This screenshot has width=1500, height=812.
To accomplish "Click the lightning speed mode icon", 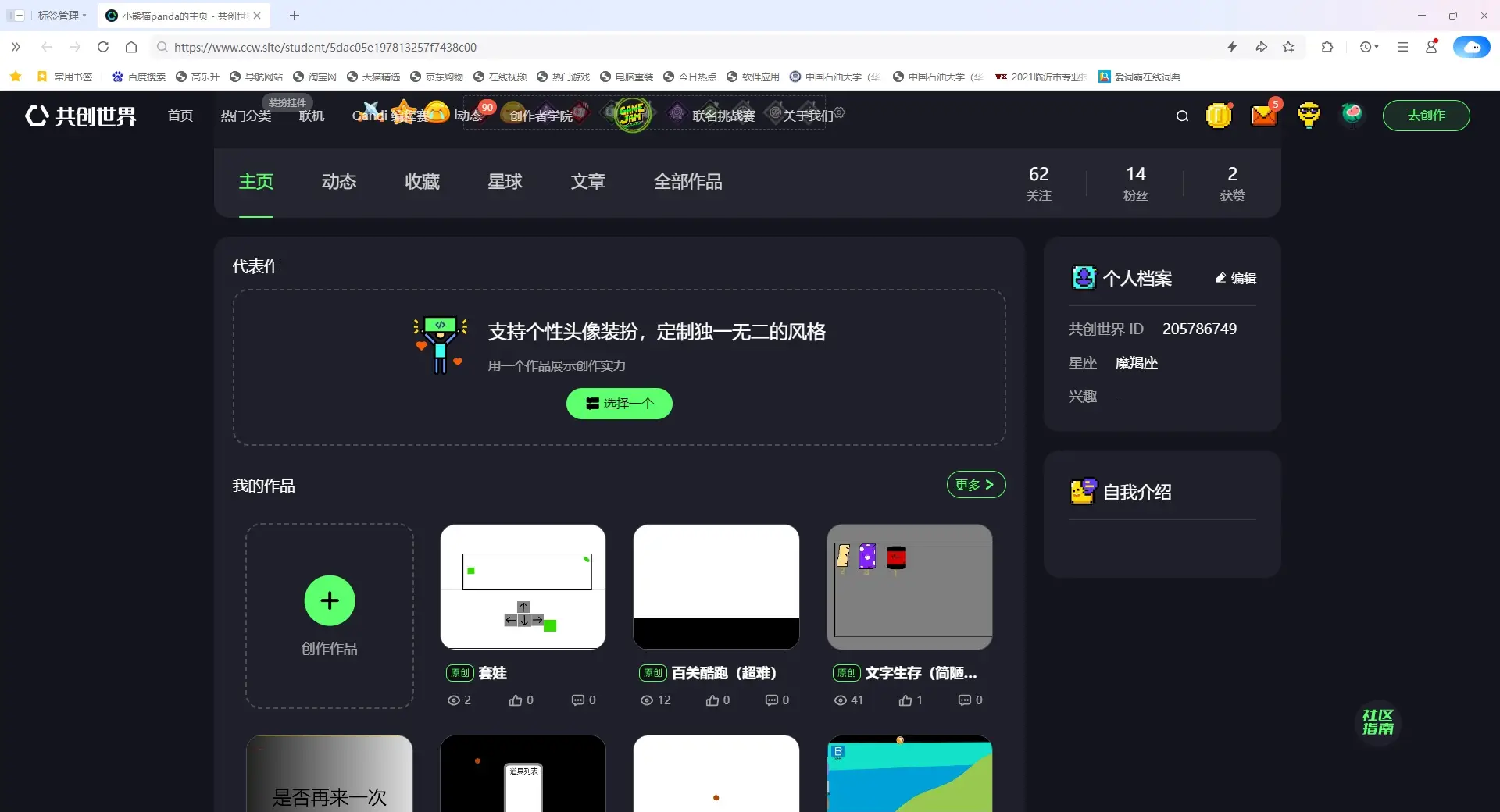I will pos(1232,47).
